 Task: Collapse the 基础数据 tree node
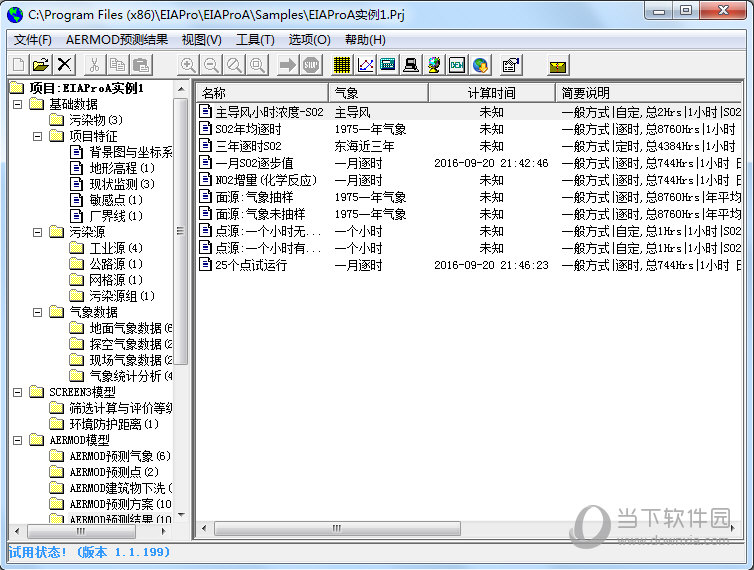(x=17, y=104)
